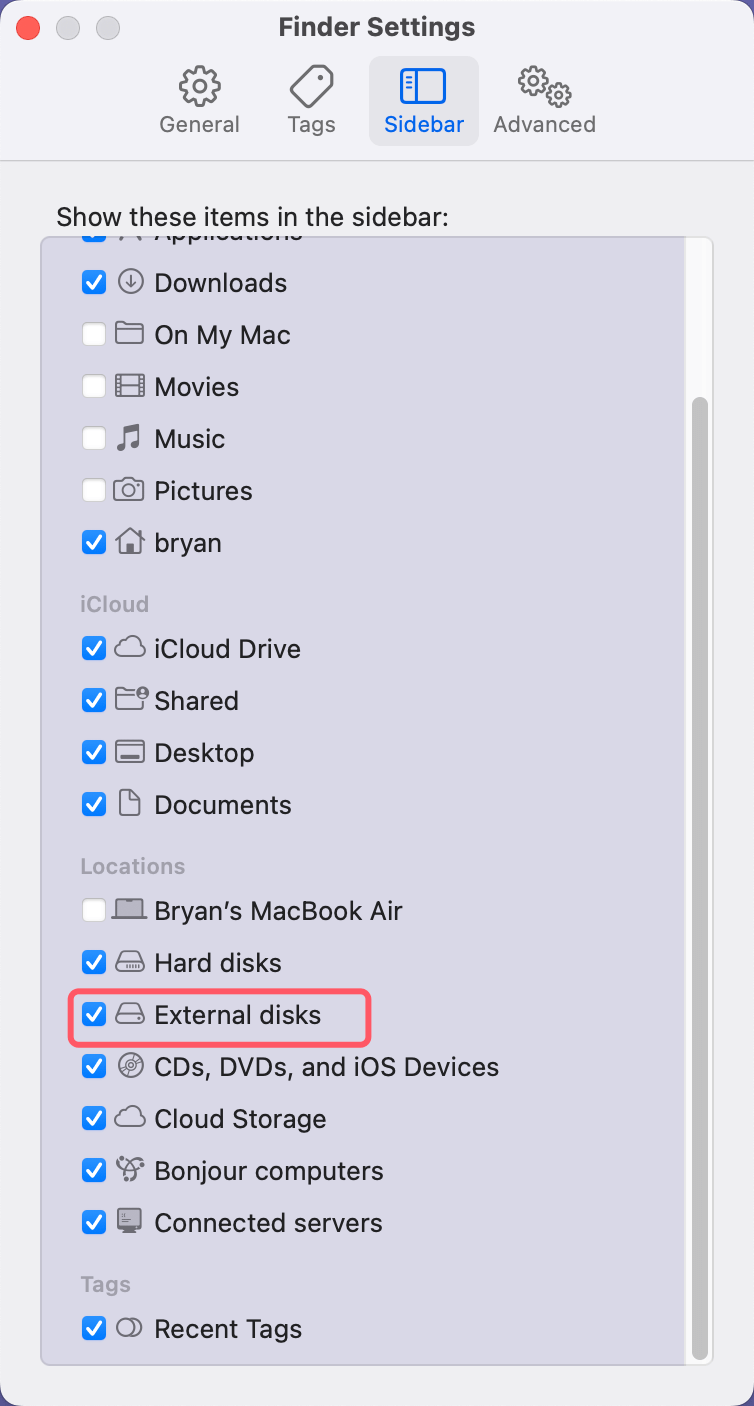Viewport: 754px width, 1406px height.
Task: Click the Bonjour computers icon
Action: point(130,1170)
